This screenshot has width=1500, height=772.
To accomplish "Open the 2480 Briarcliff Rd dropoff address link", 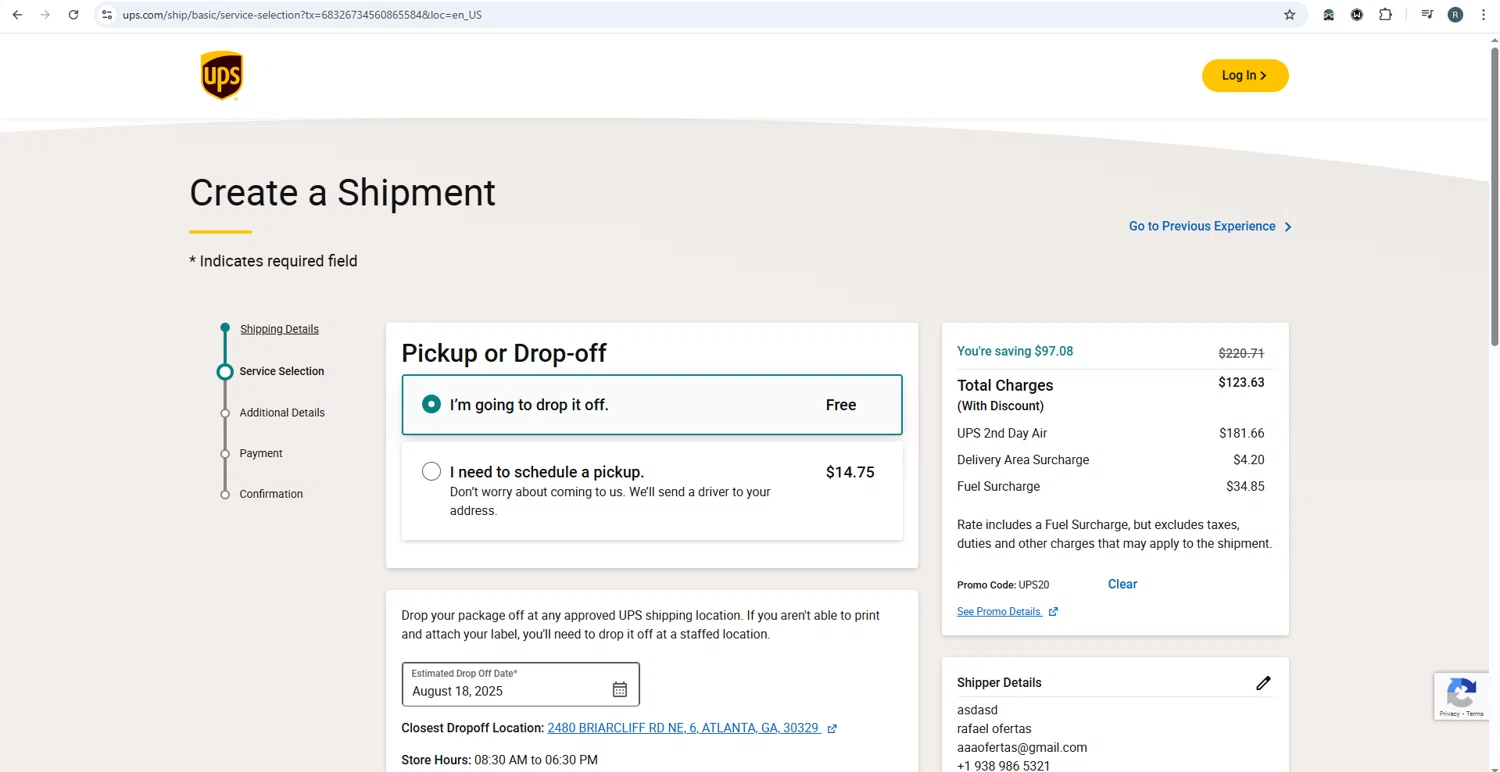I will (x=683, y=728).
